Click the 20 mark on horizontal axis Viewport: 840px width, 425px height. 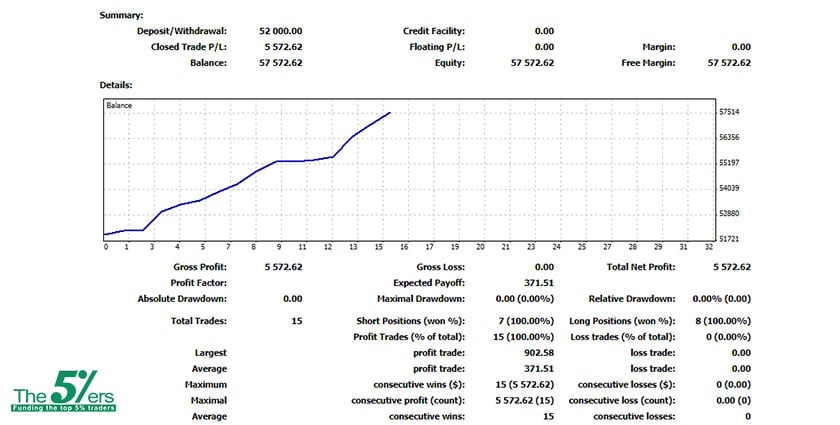tap(480, 248)
